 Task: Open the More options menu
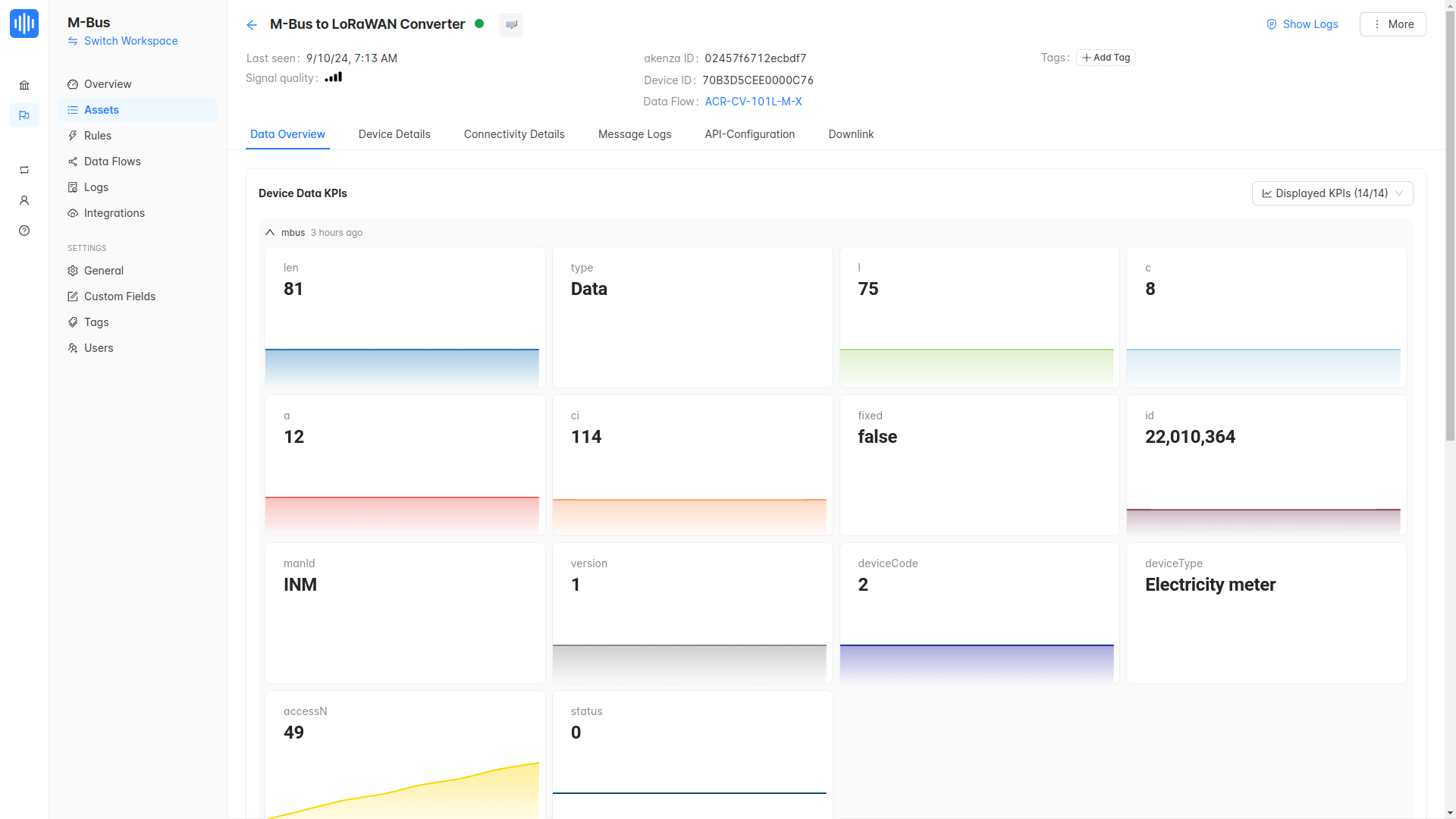[x=1392, y=24]
